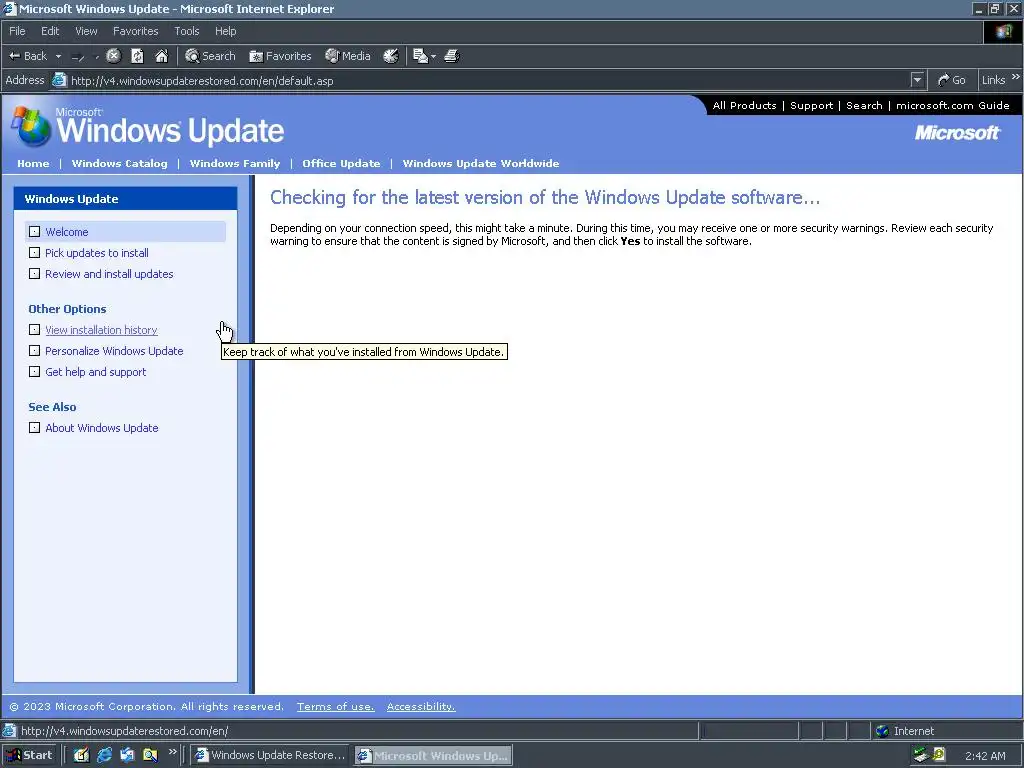This screenshot has height=768, width=1024.
Task: Click the Windows flag throbber icon
Action: click(x=1003, y=31)
